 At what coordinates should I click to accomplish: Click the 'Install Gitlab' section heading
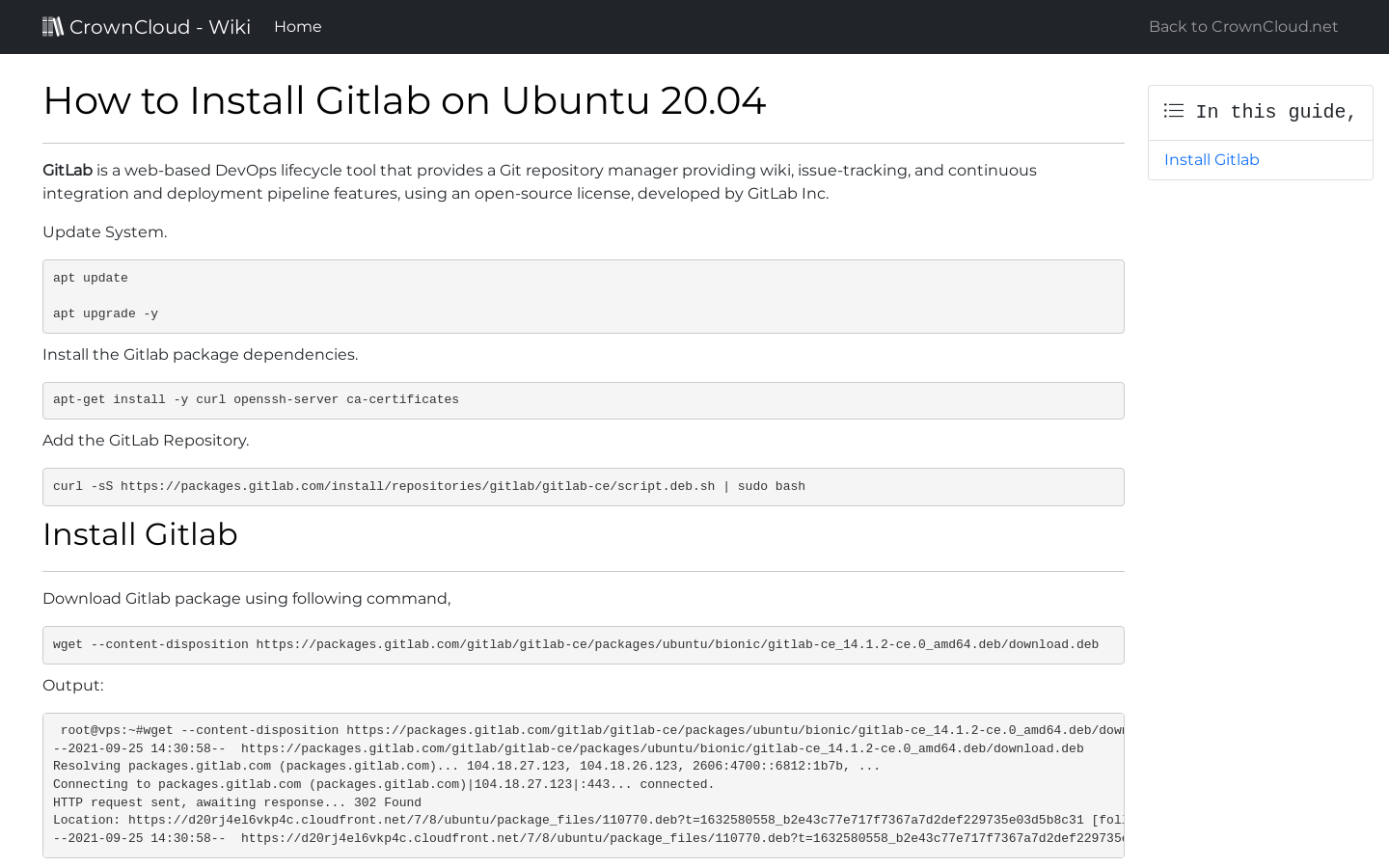tap(140, 534)
